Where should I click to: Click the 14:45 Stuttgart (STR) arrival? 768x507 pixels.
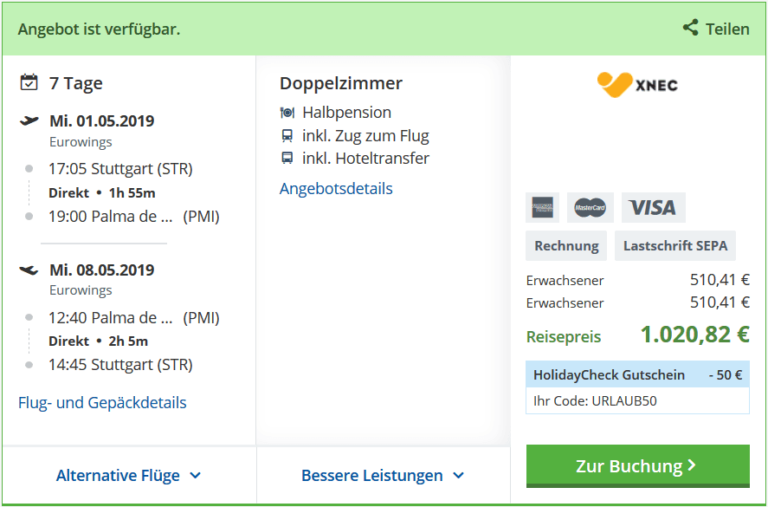click(120, 365)
